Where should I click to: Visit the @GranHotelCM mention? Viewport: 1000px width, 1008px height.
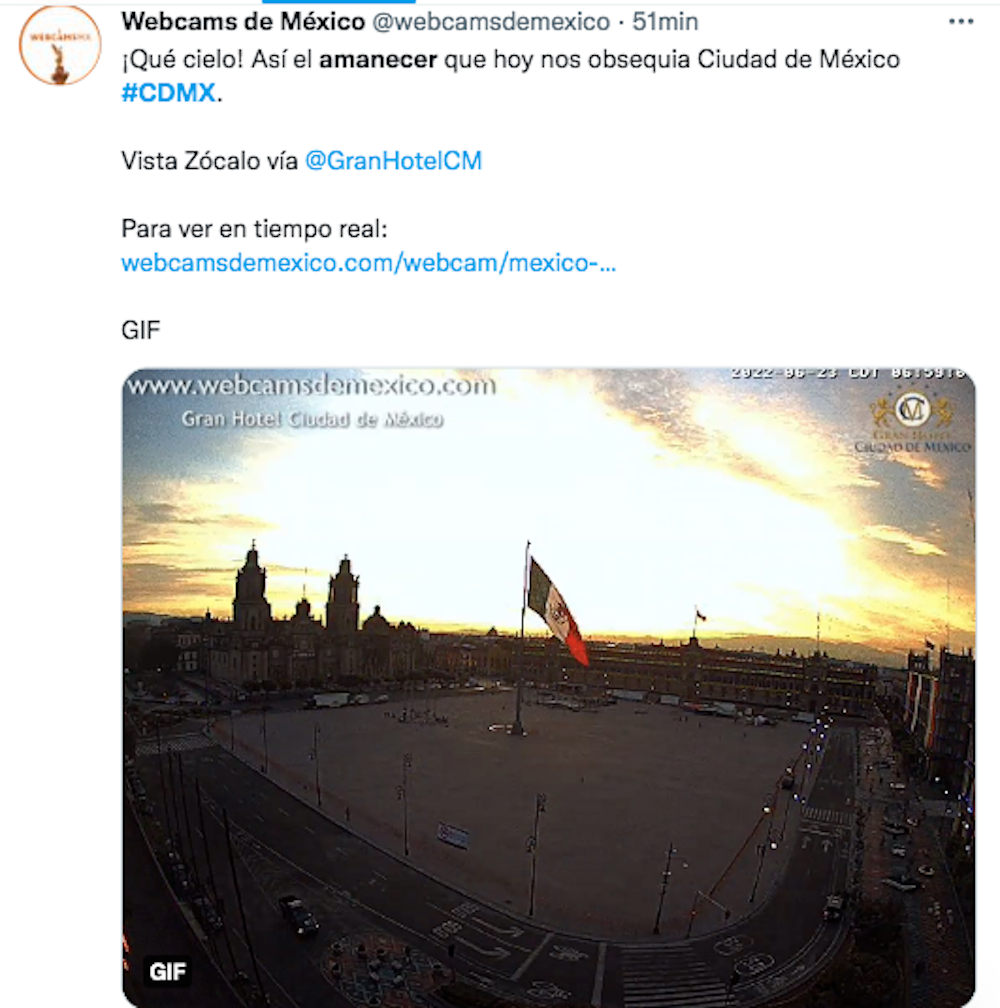tap(393, 161)
